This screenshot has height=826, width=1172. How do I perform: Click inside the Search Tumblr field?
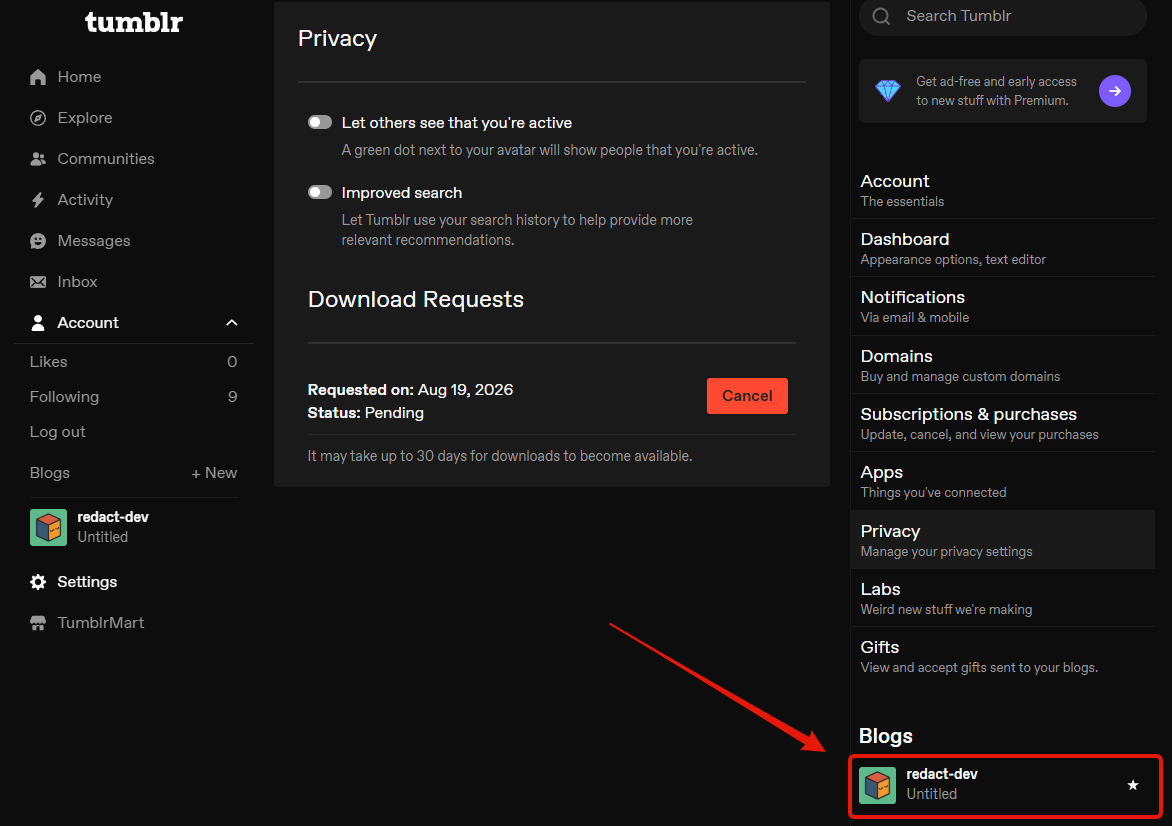point(1003,16)
